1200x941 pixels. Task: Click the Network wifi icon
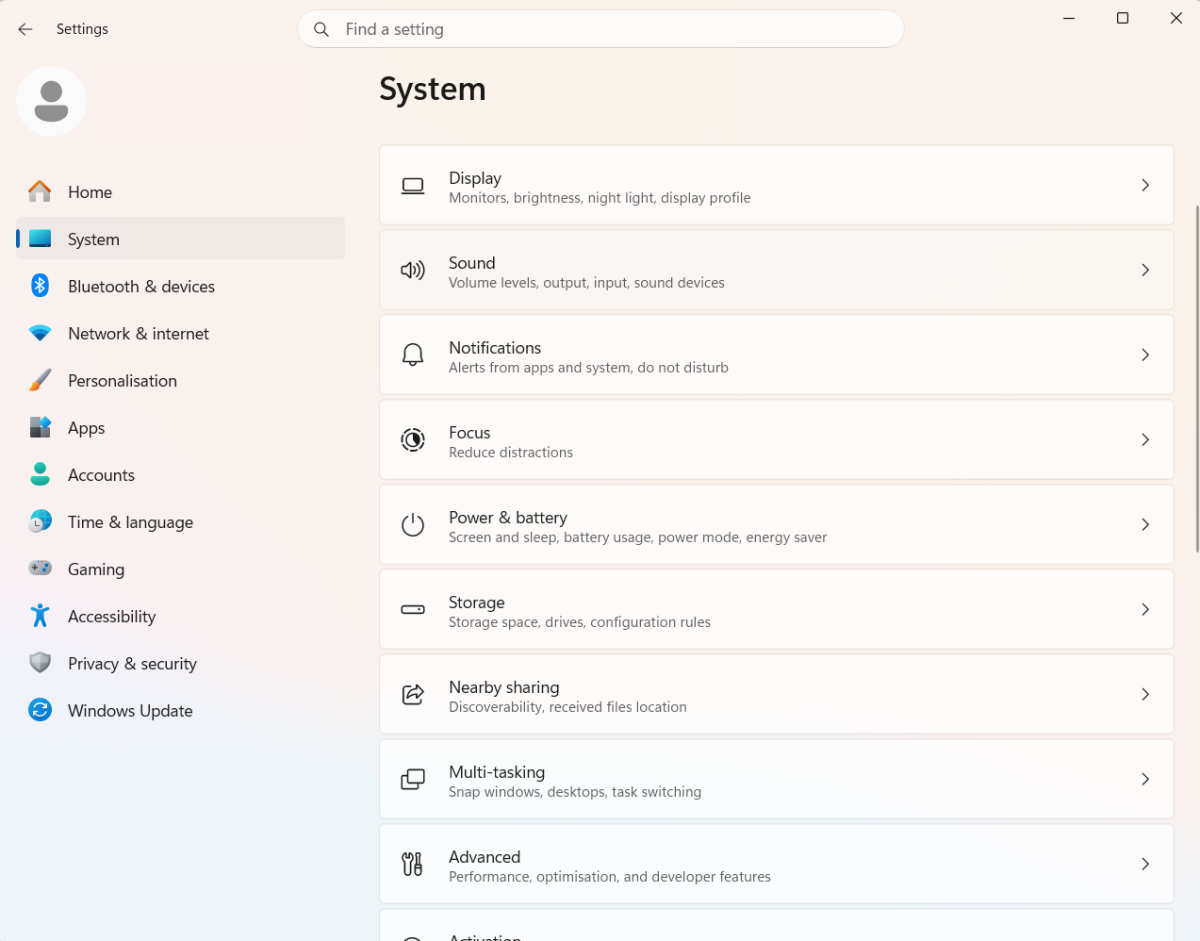[x=40, y=333]
